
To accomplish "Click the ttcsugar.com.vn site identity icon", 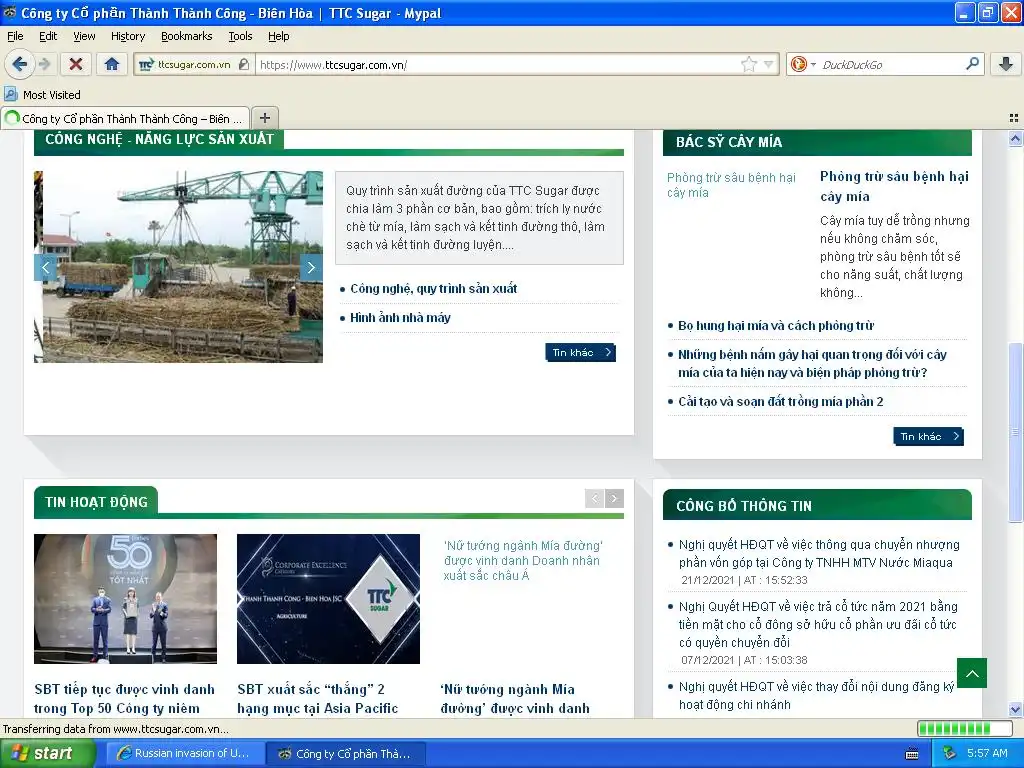I will [x=193, y=64].
